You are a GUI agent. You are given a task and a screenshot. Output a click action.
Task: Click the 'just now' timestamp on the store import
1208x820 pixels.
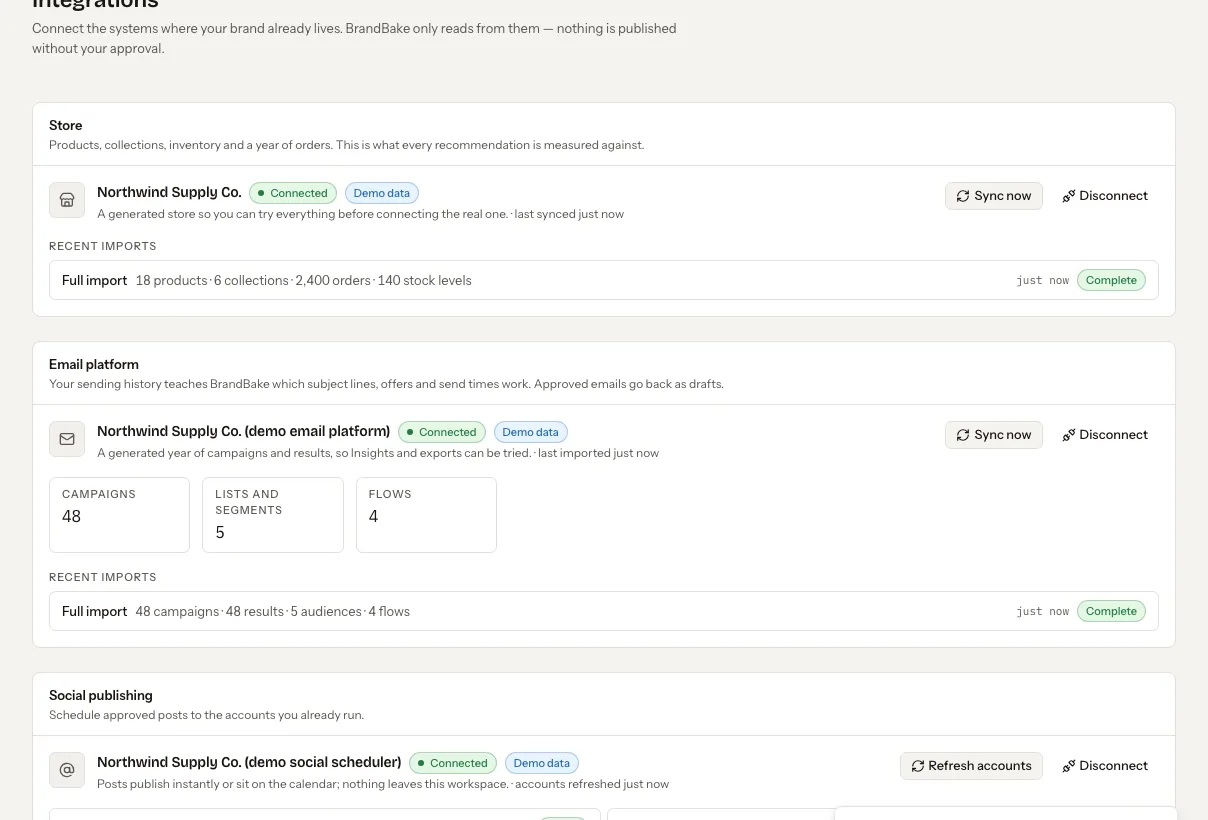1043,281
